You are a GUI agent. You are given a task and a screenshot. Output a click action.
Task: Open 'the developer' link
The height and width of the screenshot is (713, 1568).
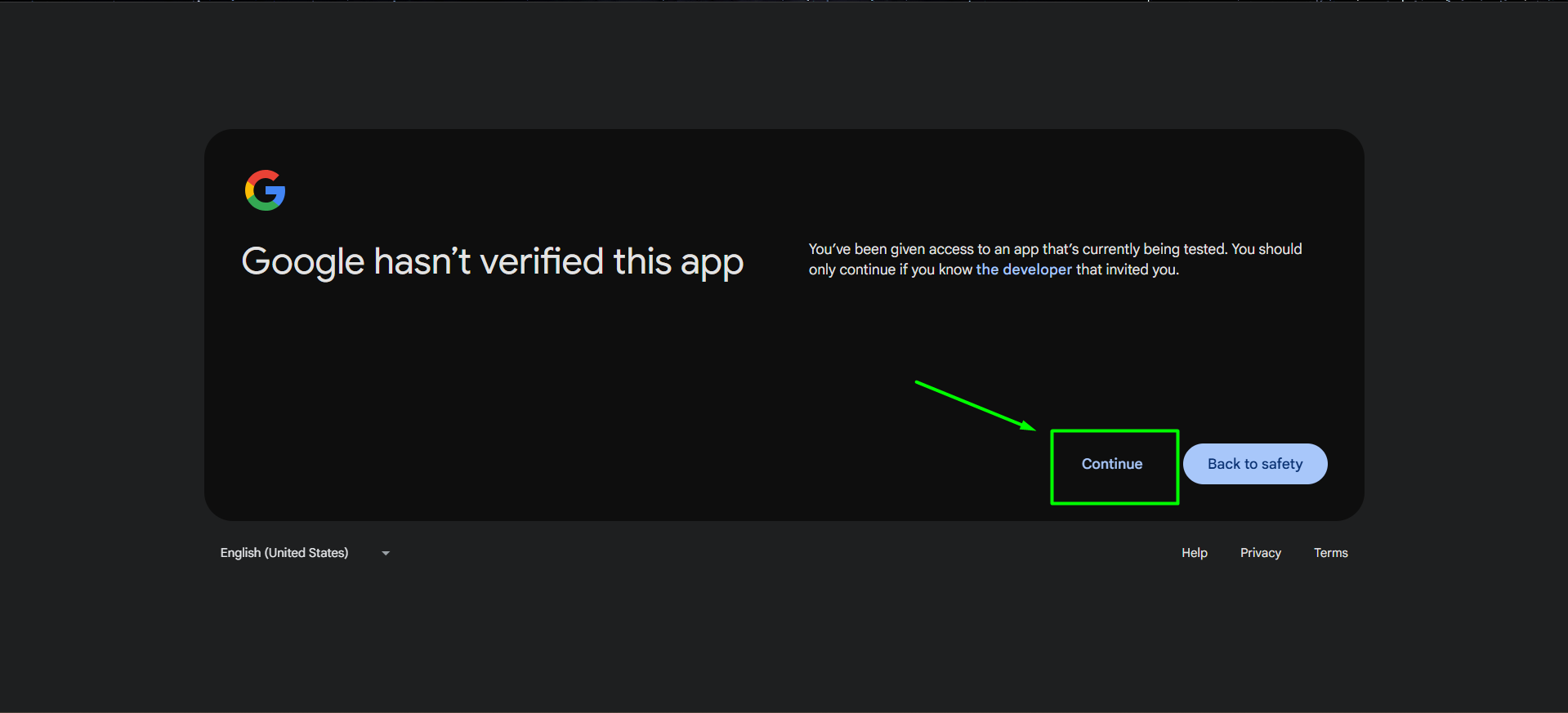tap(1024, 270)
